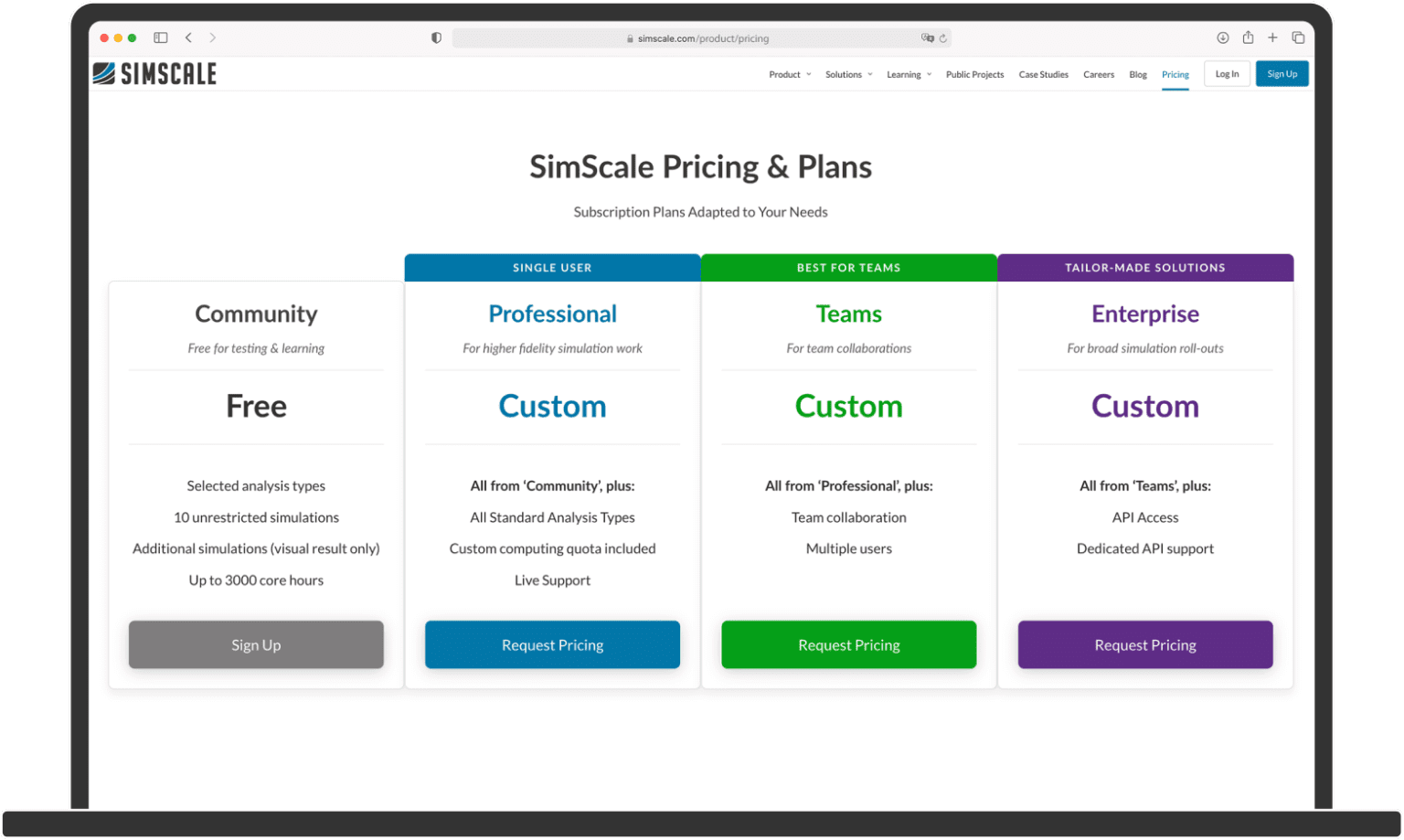Open the browser downloads icon

tap(1222, 37)
